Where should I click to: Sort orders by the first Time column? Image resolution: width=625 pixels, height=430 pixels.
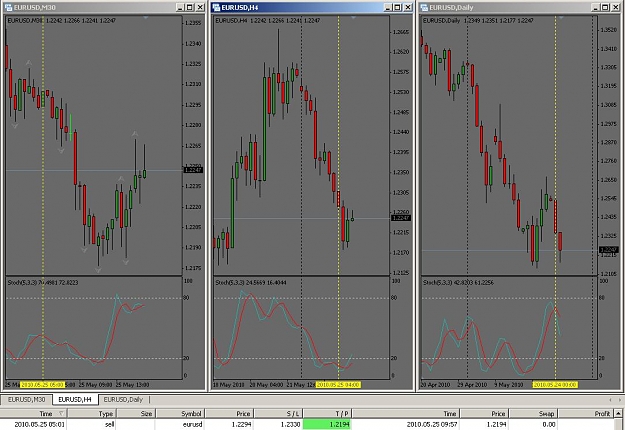pos(33,413)
